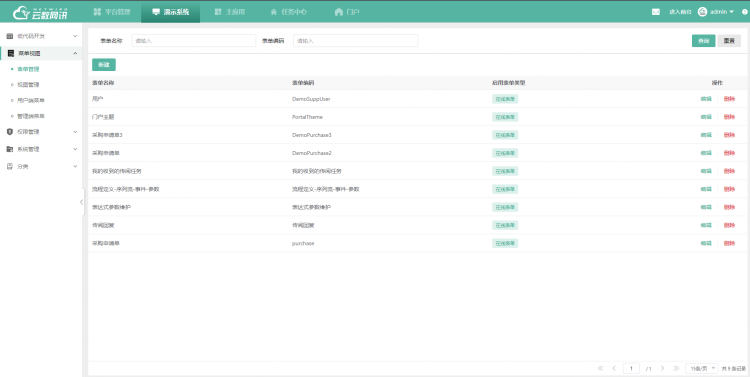The width and height of the screenshot is (750, 377).
Task: Go to the first page with double-left arrow
Action: pos(600,368)
